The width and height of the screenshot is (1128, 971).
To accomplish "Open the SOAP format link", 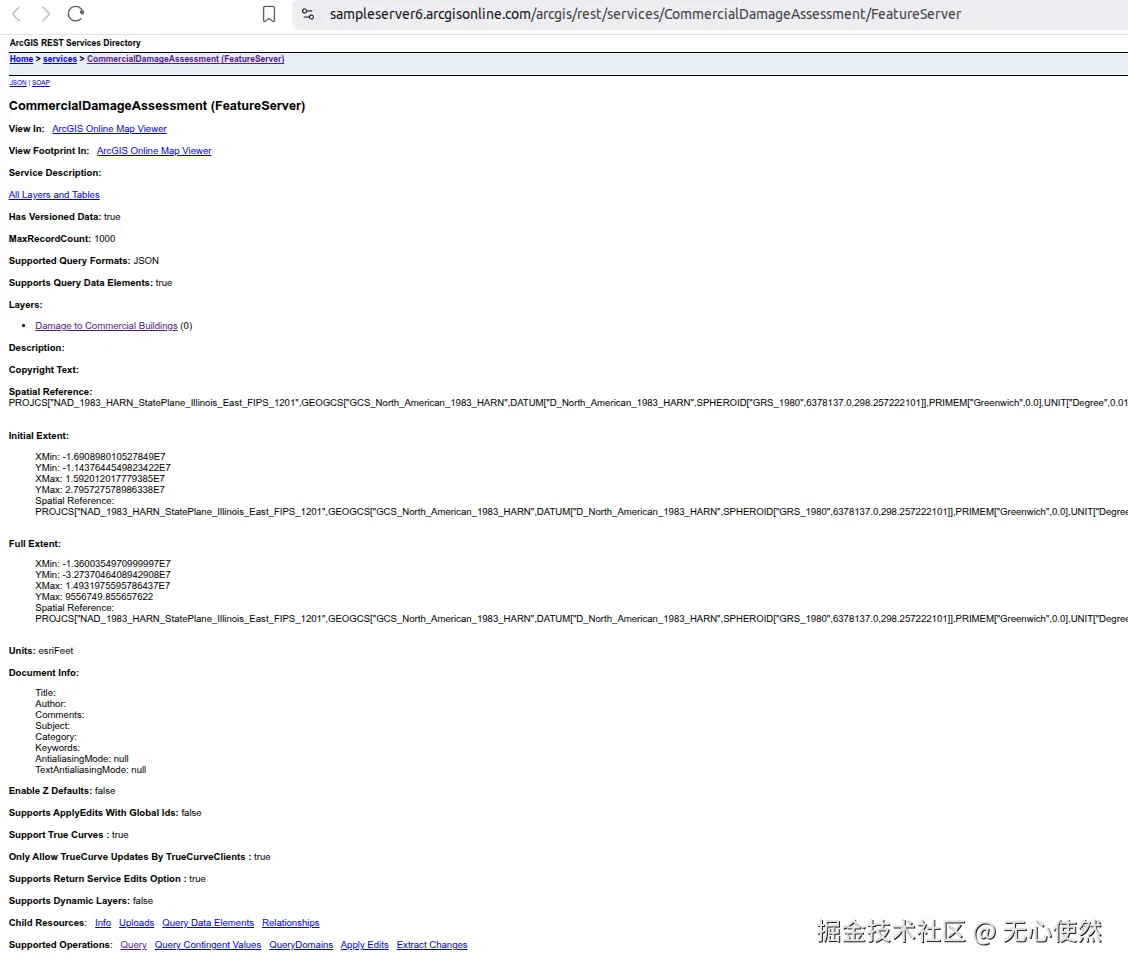I will (x=41, y=83).
